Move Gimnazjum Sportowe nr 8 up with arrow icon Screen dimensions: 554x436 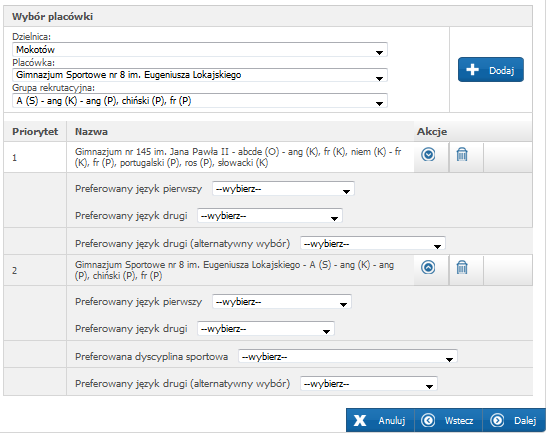pyautogui.click(x=428, y=267)
